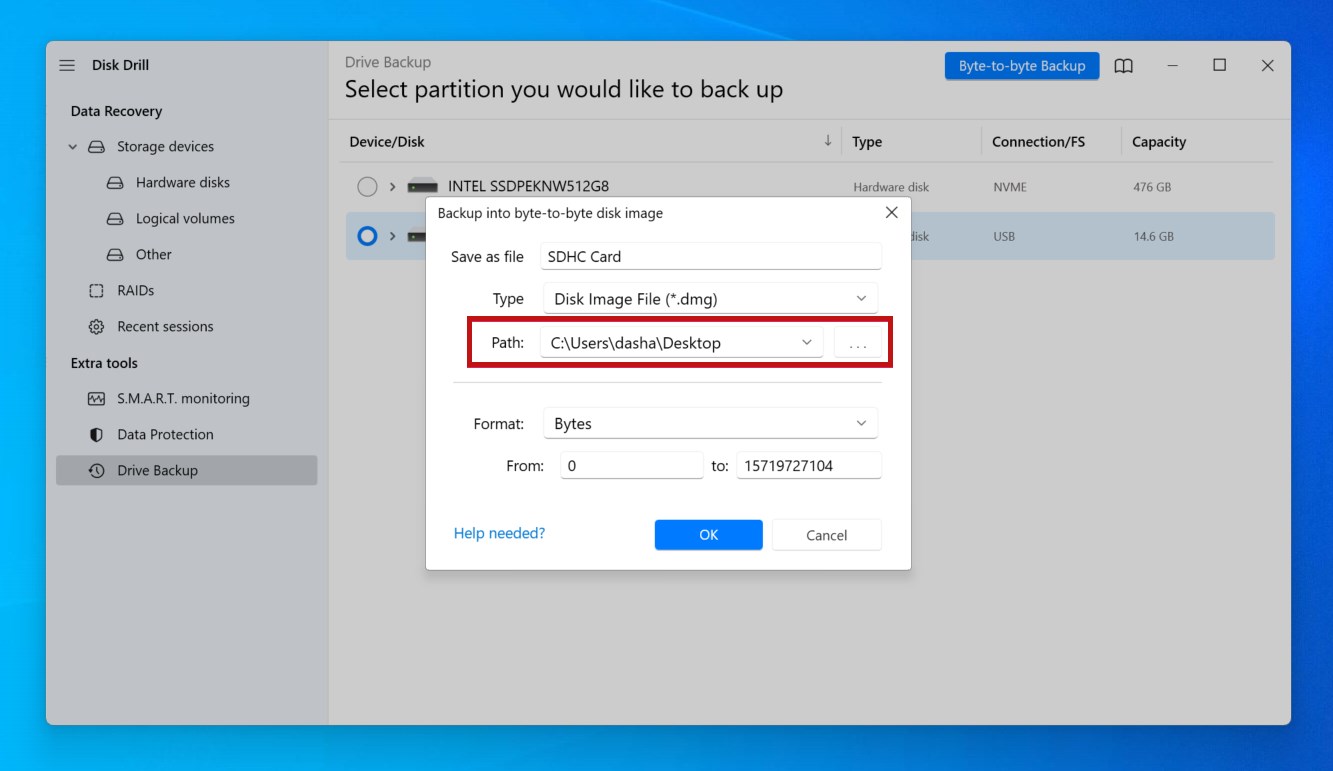Screen dimensions: 1333x771
Task: Click the Other drive icon in sidebar
Action: [115, 255]
